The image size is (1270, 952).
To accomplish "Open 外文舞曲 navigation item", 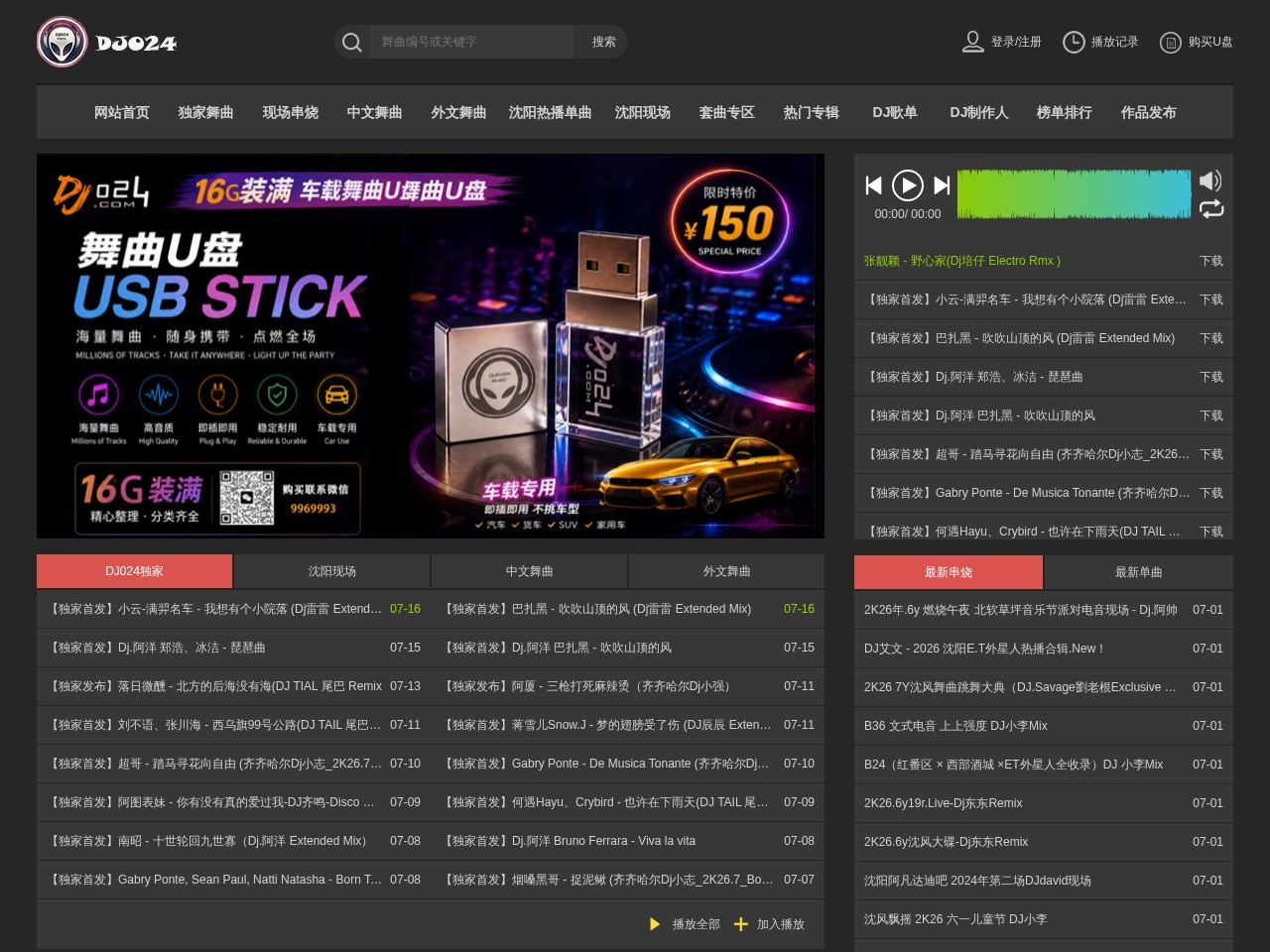I will (459, 112).
